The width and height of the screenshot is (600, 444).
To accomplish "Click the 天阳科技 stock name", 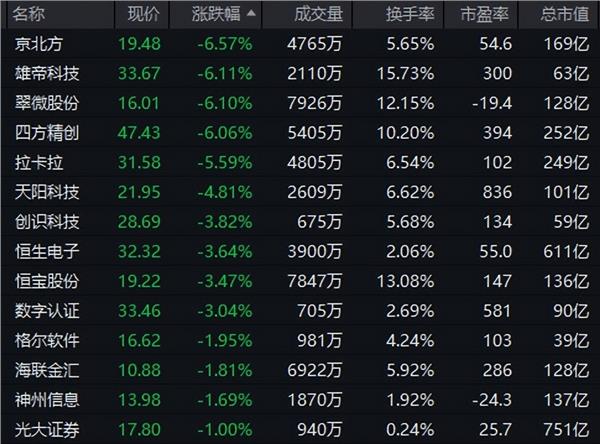I will tap(47, 192).
